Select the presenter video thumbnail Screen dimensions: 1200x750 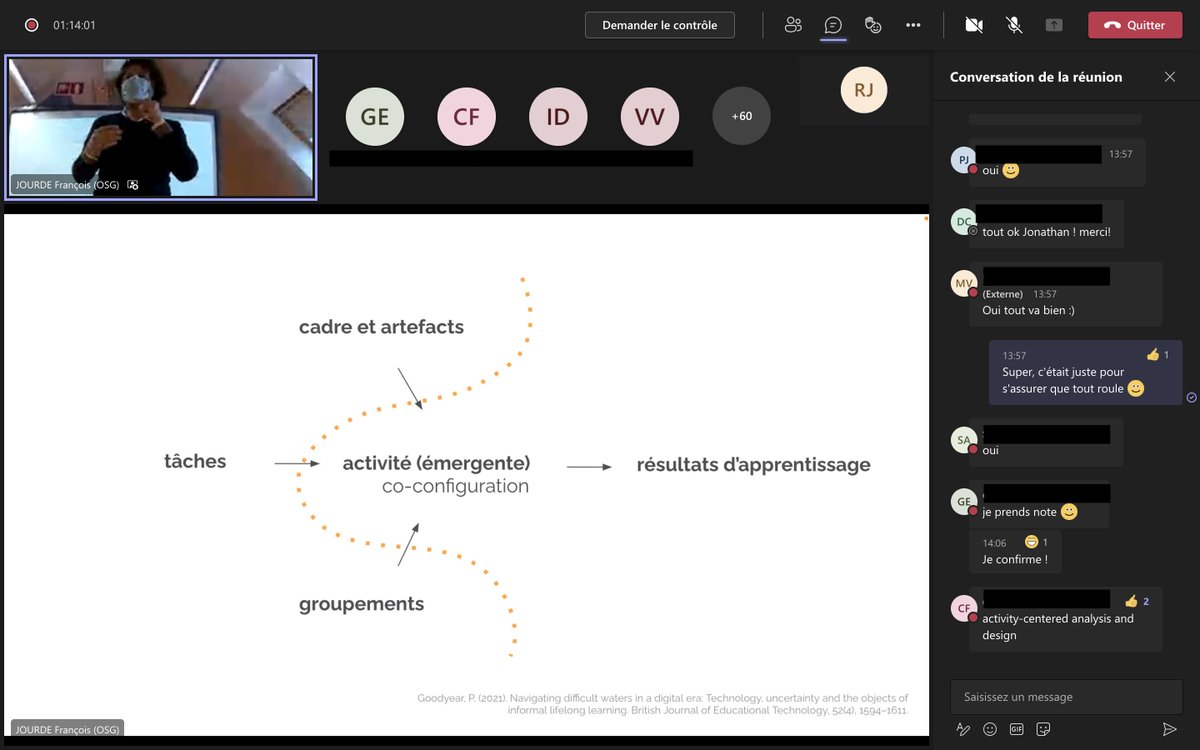click(x=161, y=127)
